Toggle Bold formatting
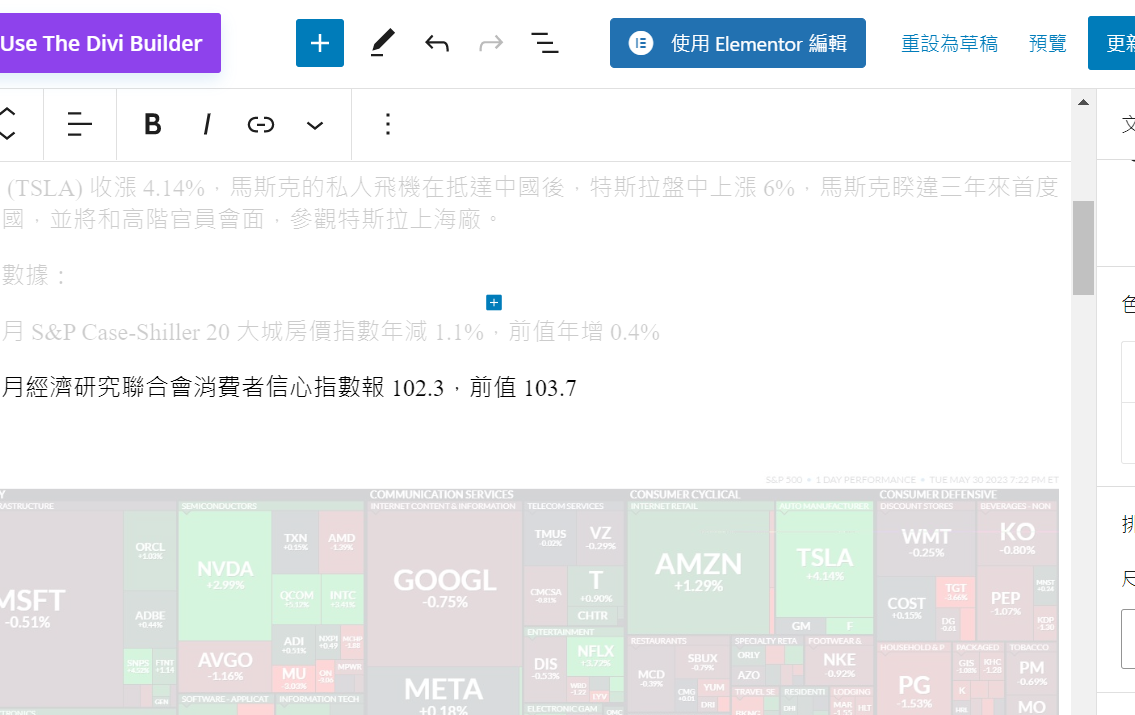The width and height of the screenshot is (1135, 715). [x=152, y=124]
